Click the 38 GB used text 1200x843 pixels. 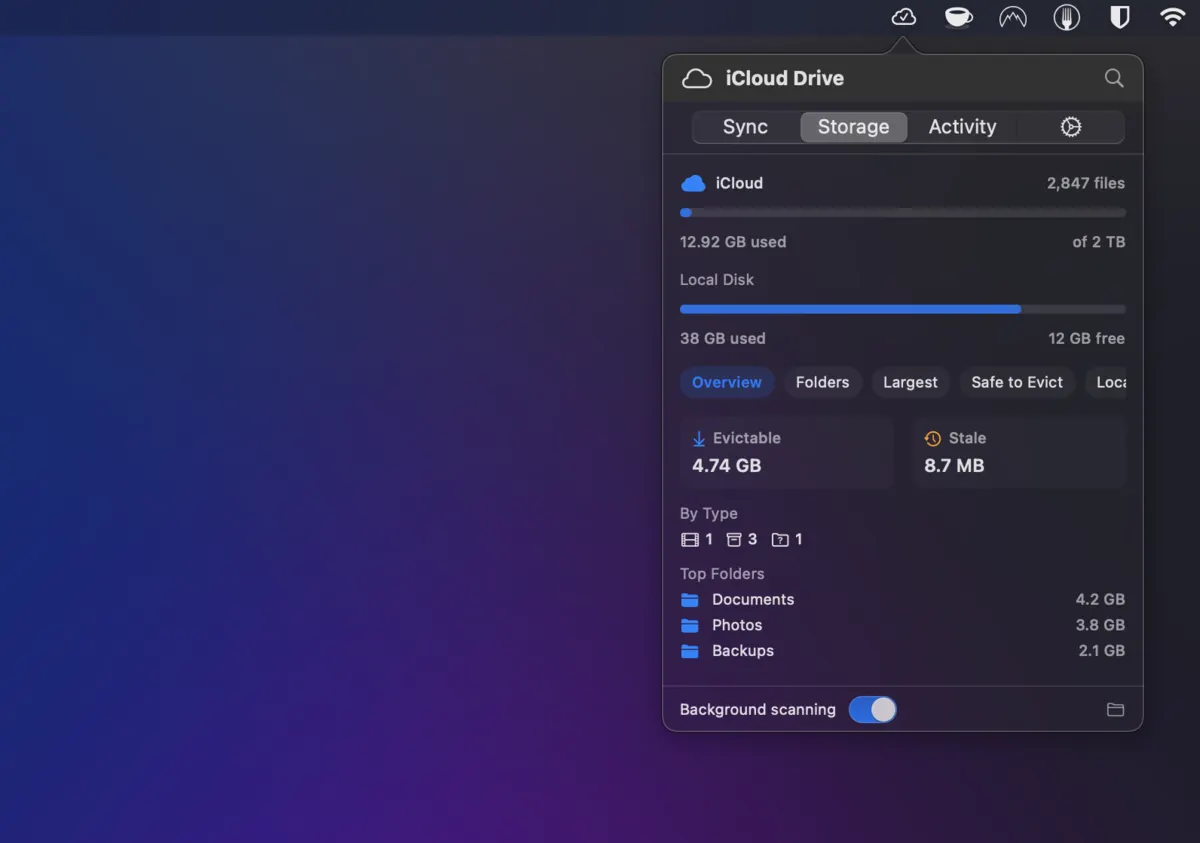tap(723, 339)
